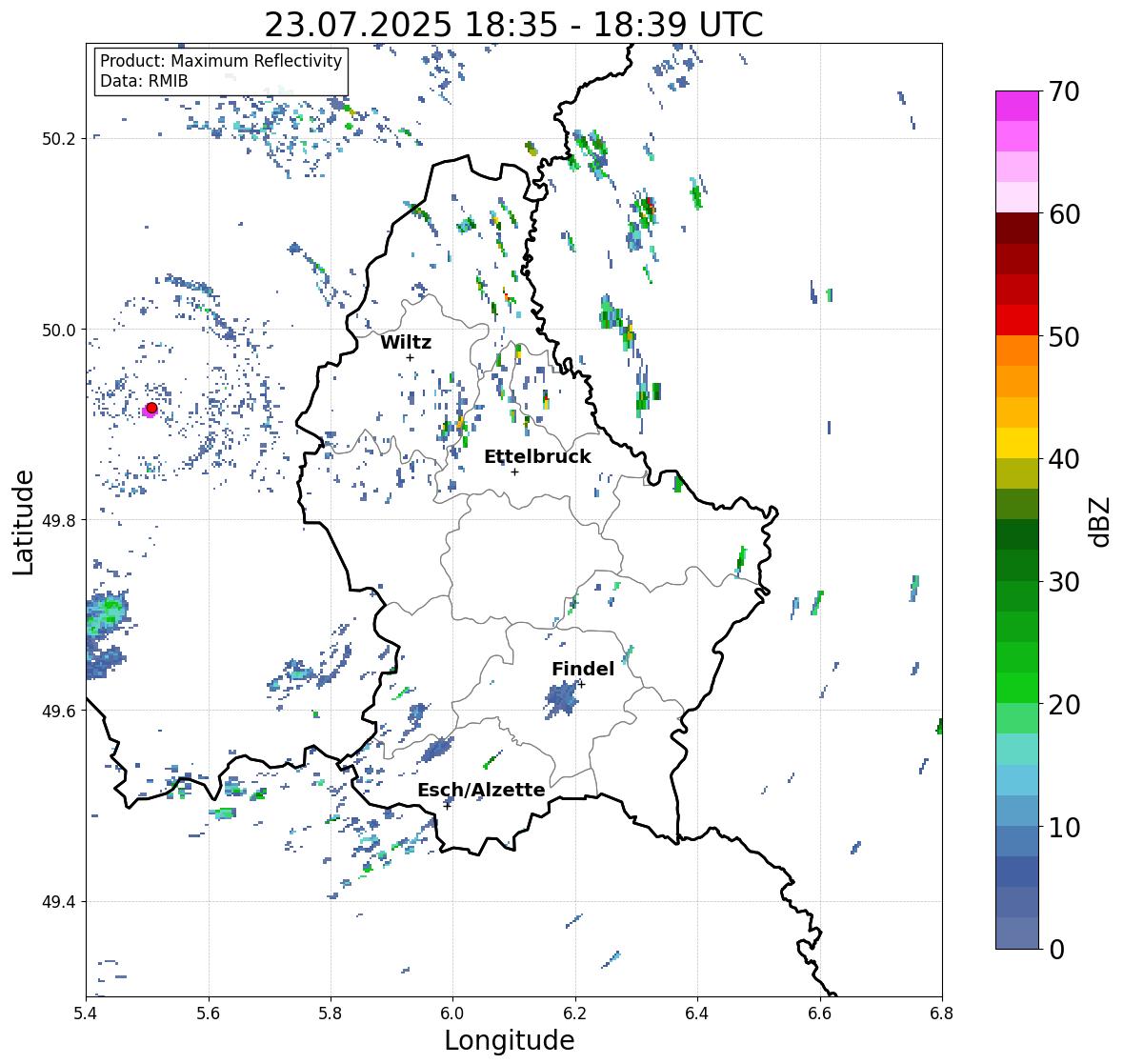This screenshot has height=1064, width=1123.
Task: Click the 10 tick on the colorbar
Action: pos(1064,827)
